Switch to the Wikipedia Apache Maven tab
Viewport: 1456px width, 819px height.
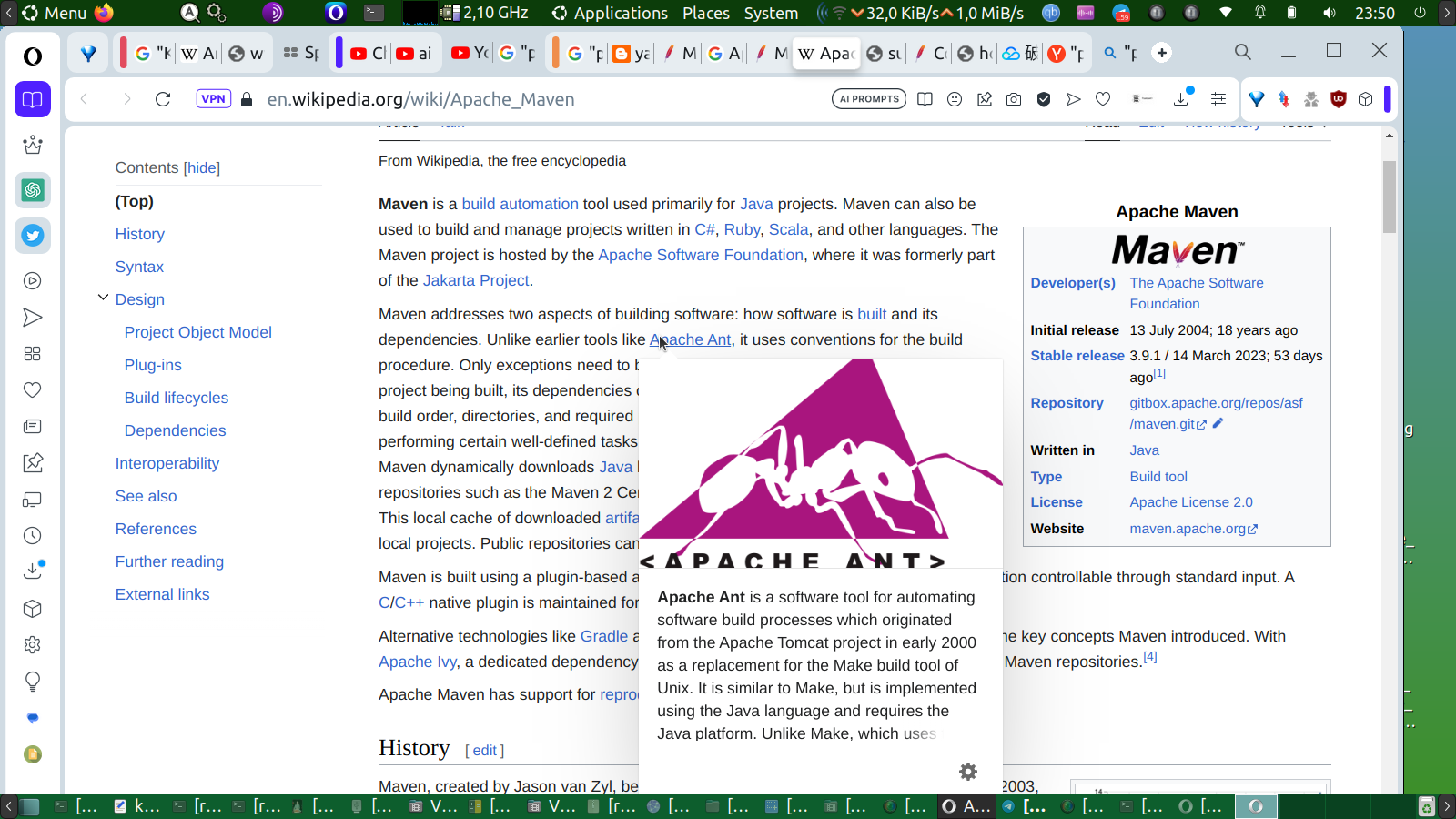point(826,54)
